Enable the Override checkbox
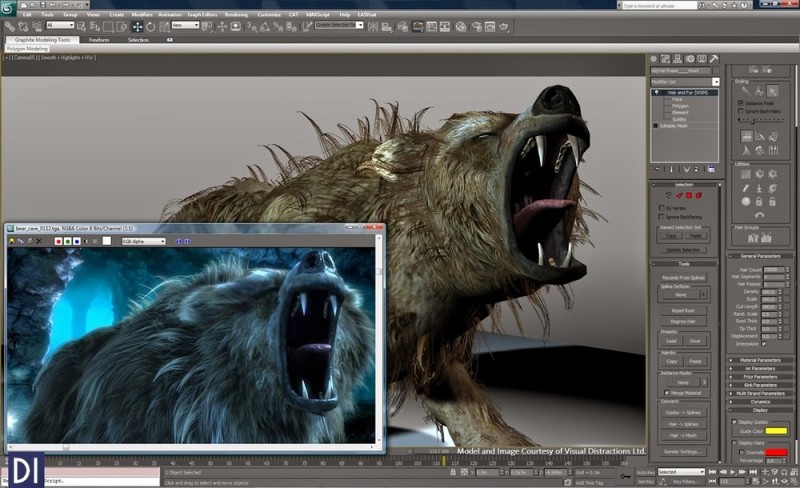Image resolution: width=800 pixels, height=488 pixels. coord(741,452)
